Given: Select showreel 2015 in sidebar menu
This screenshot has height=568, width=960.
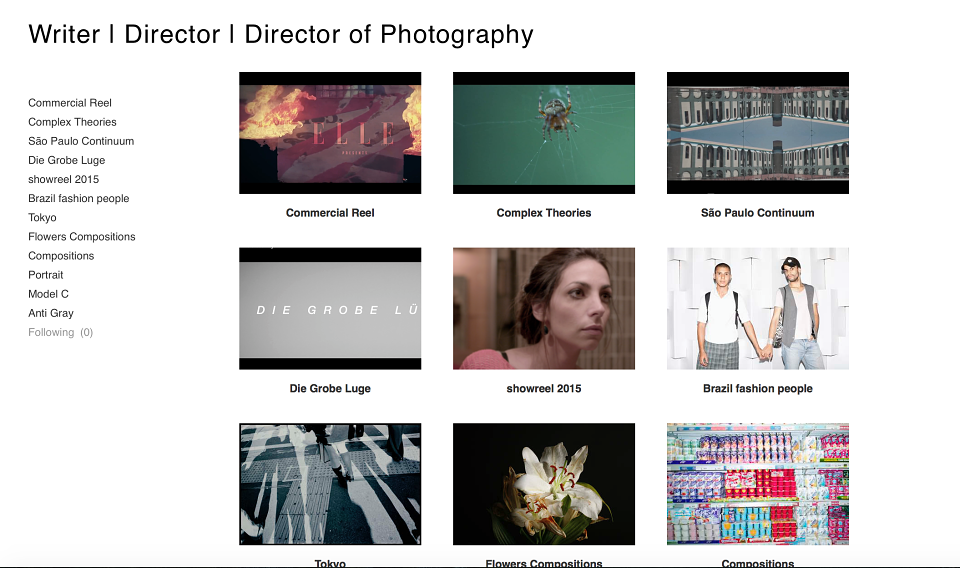Looking at the screenshot, I should (64, 179).
